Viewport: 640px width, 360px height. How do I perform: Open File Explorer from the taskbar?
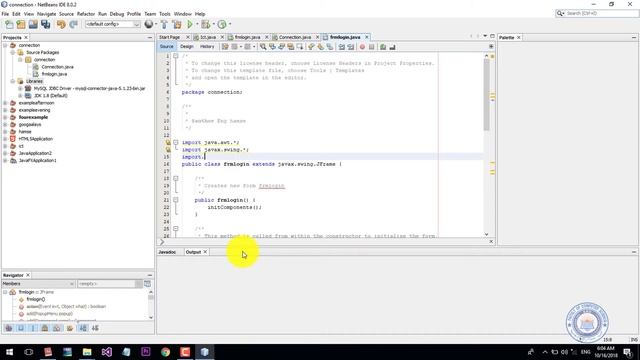pos(87,352)
